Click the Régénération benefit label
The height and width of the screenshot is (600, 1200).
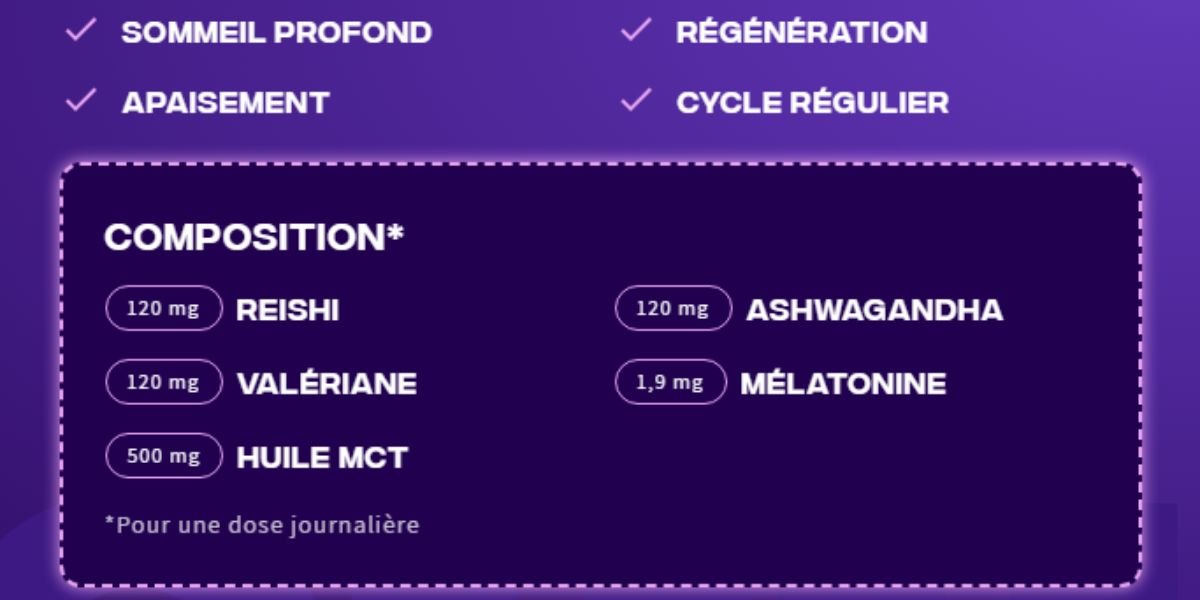click(x=802, y=32)
